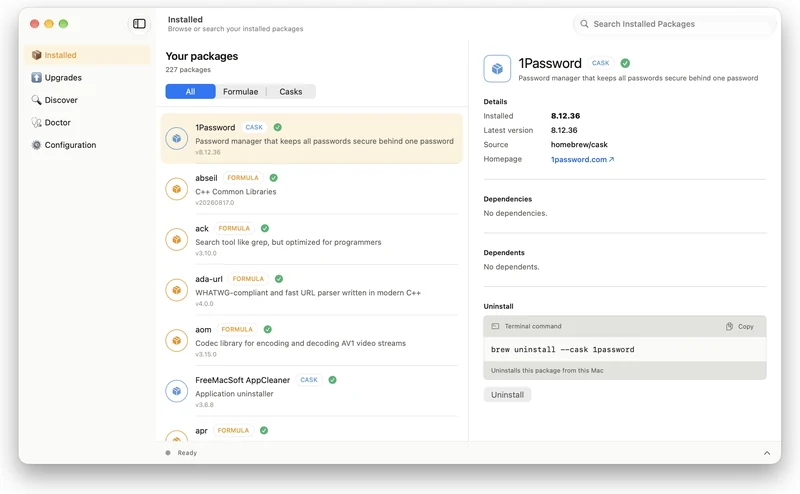Click the CASK badge in details header
Viewport: 800px width, 494px height.
pyautogui.click(x=601, y=63)
